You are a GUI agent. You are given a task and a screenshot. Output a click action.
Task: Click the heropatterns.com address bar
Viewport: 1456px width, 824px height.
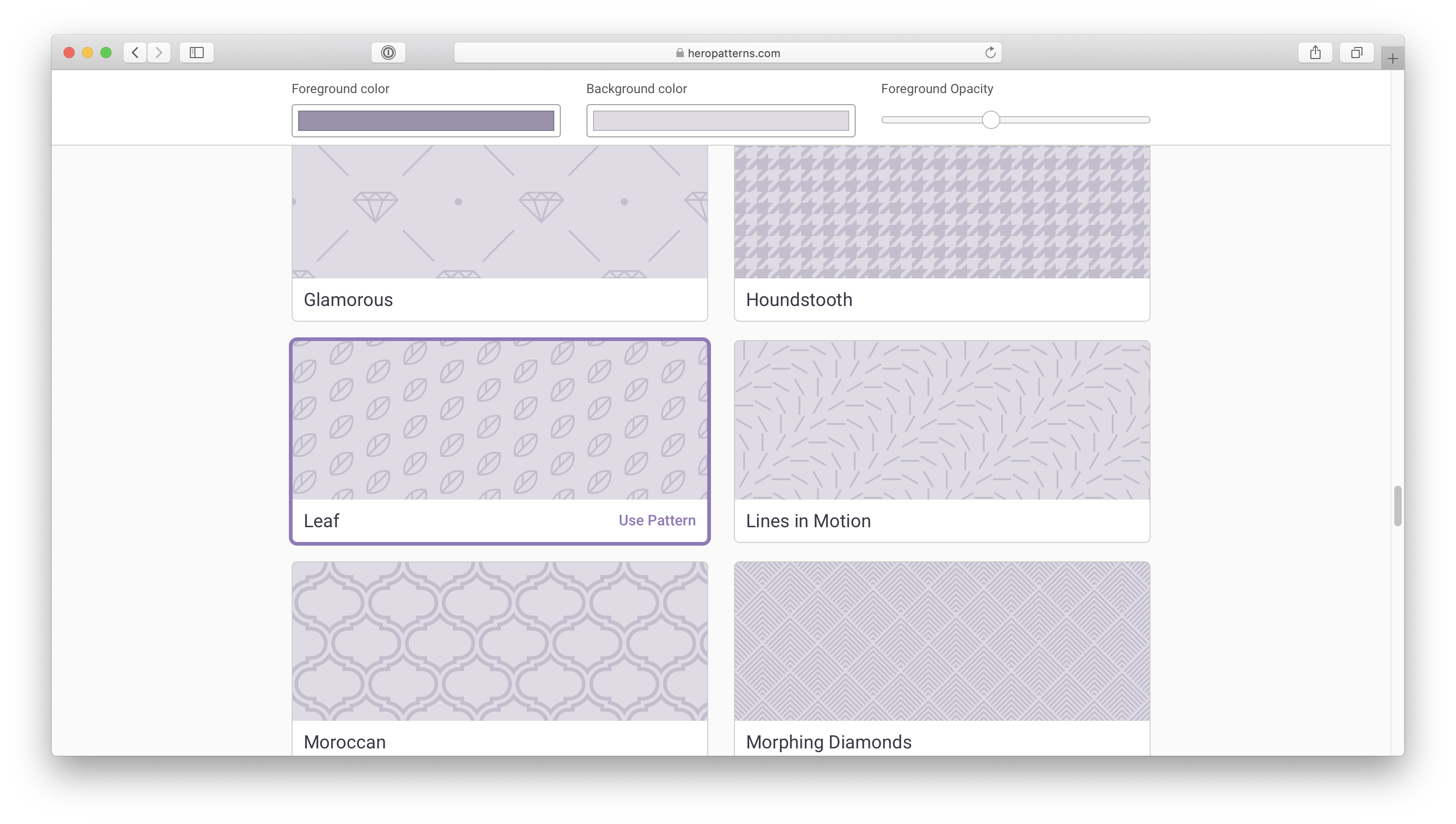[x=728, y=53]
